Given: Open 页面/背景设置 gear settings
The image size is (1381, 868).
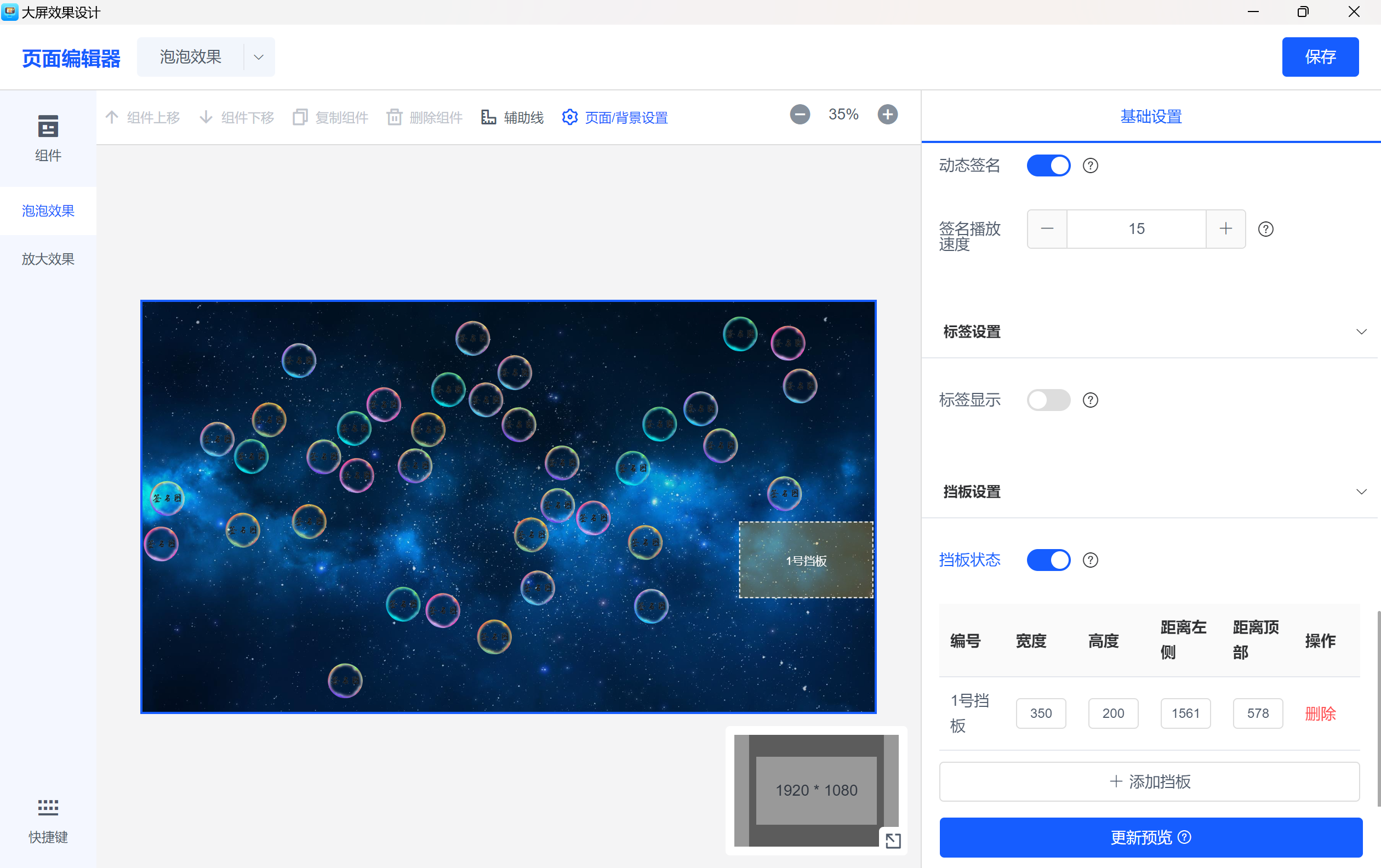Looking at the screenshot, I should click(x=615, y=117).
